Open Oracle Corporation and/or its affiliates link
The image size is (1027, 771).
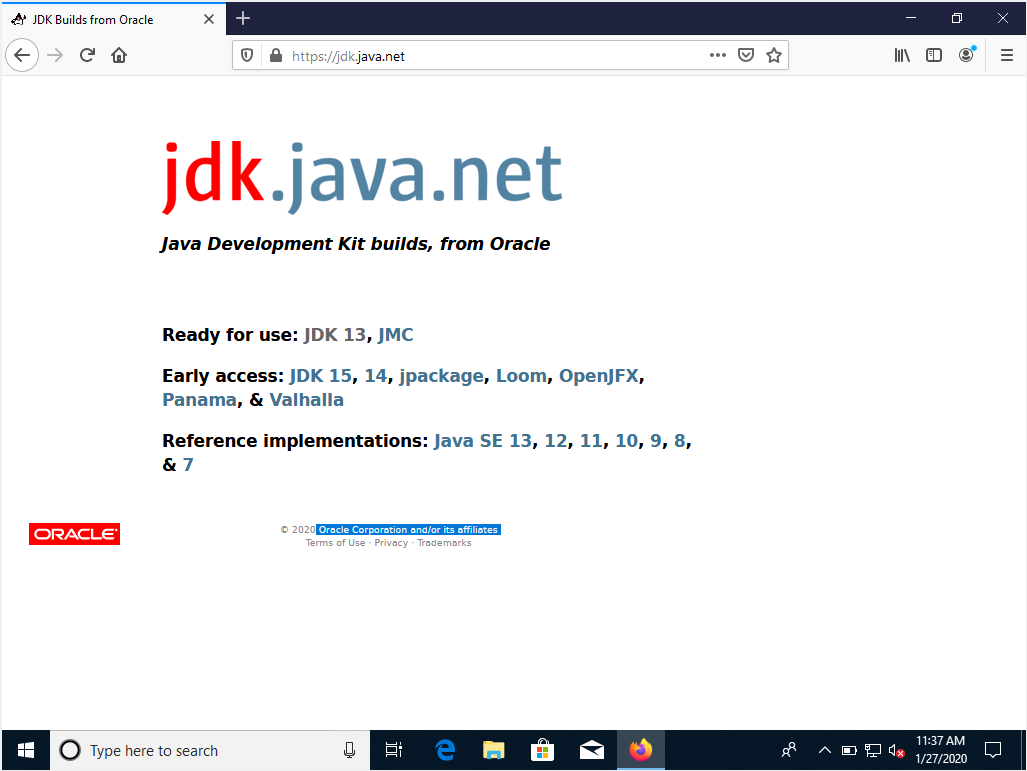(408, 529)
